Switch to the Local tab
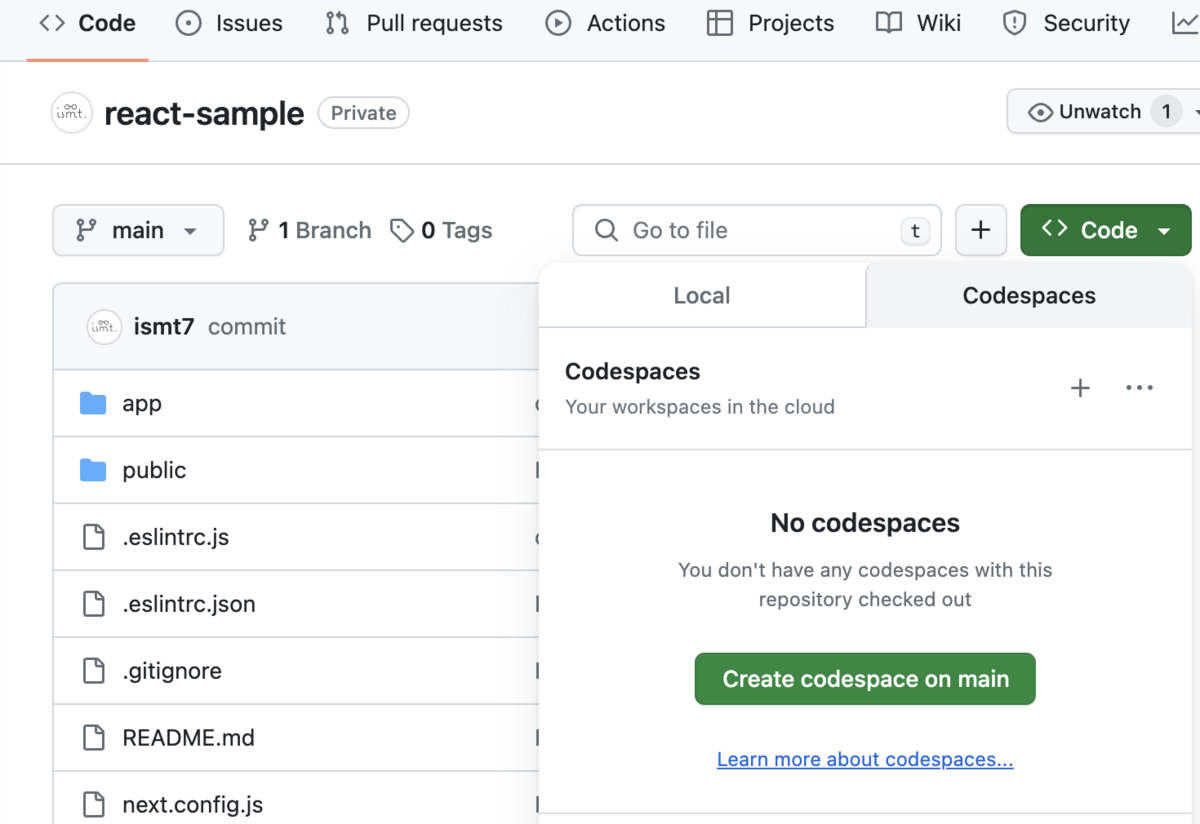Viewport: 1200px width, 824px height. 702,295
